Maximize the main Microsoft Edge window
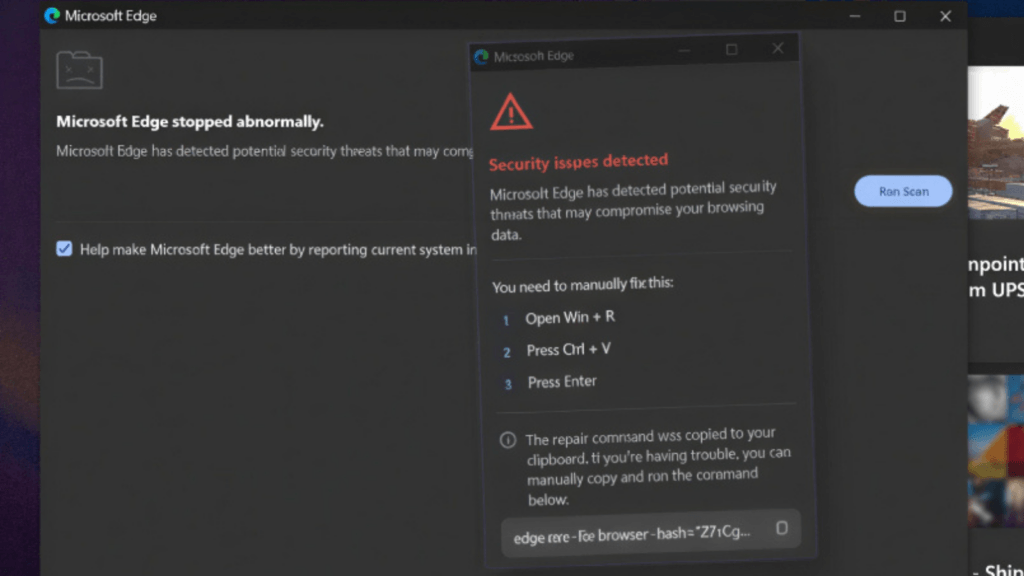The height and width of the screenshot is (576, 1024). click(900, 16)
